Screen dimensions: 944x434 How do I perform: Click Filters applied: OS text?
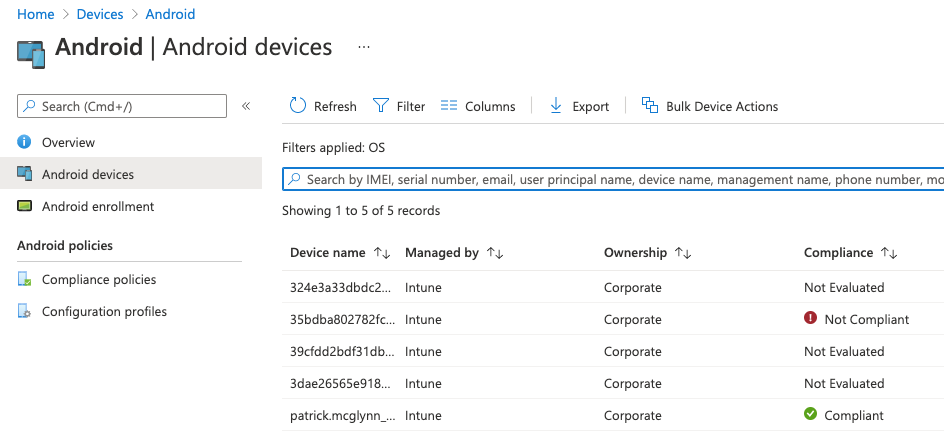tap(334, 147)
